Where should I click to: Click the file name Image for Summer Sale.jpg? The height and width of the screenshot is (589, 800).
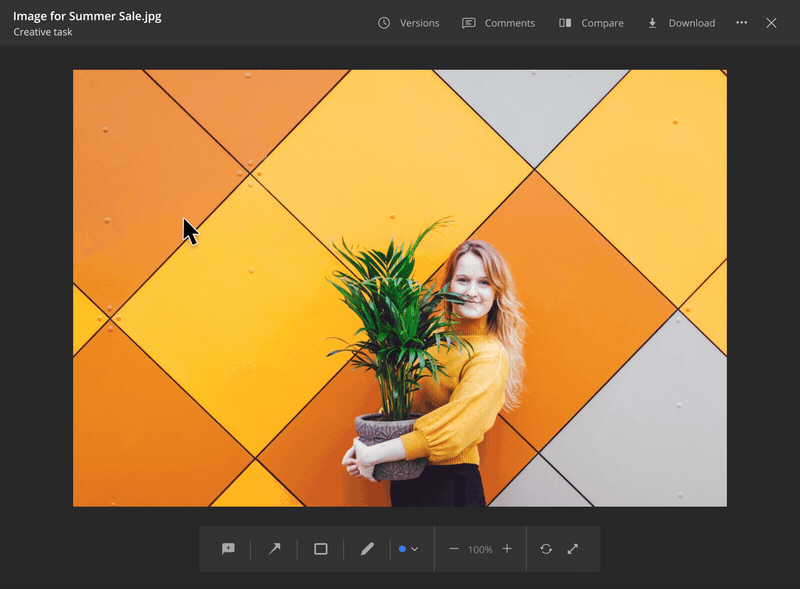[87, 16]
